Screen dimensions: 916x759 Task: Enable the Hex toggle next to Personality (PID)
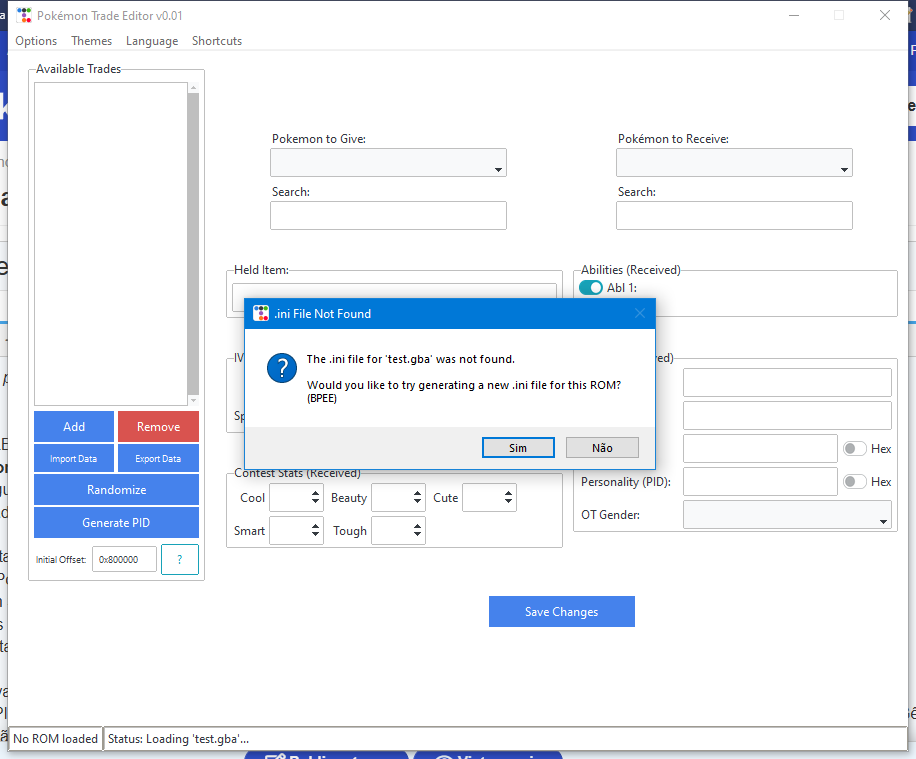click(x=855, y=481)
